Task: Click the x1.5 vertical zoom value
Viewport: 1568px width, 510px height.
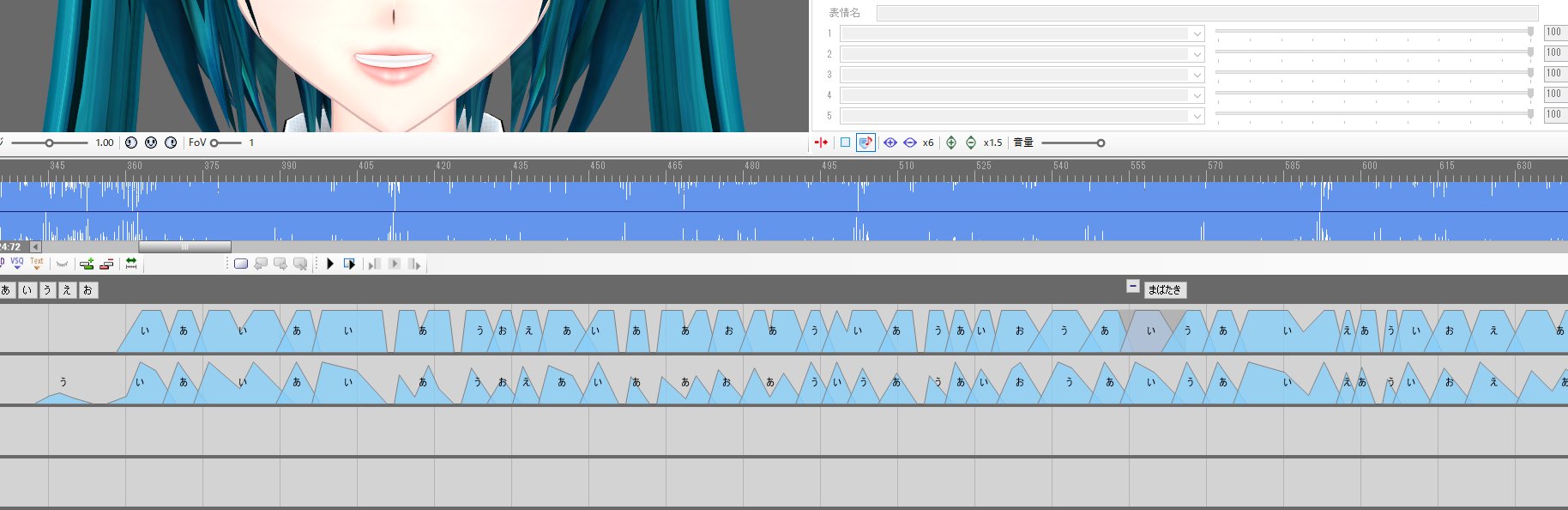Action: coord(992,143)
